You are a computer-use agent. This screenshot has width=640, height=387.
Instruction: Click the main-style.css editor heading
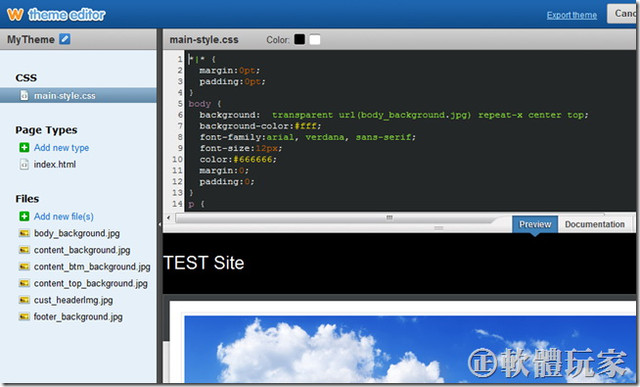pyautogui.click(x=204, y=40)
